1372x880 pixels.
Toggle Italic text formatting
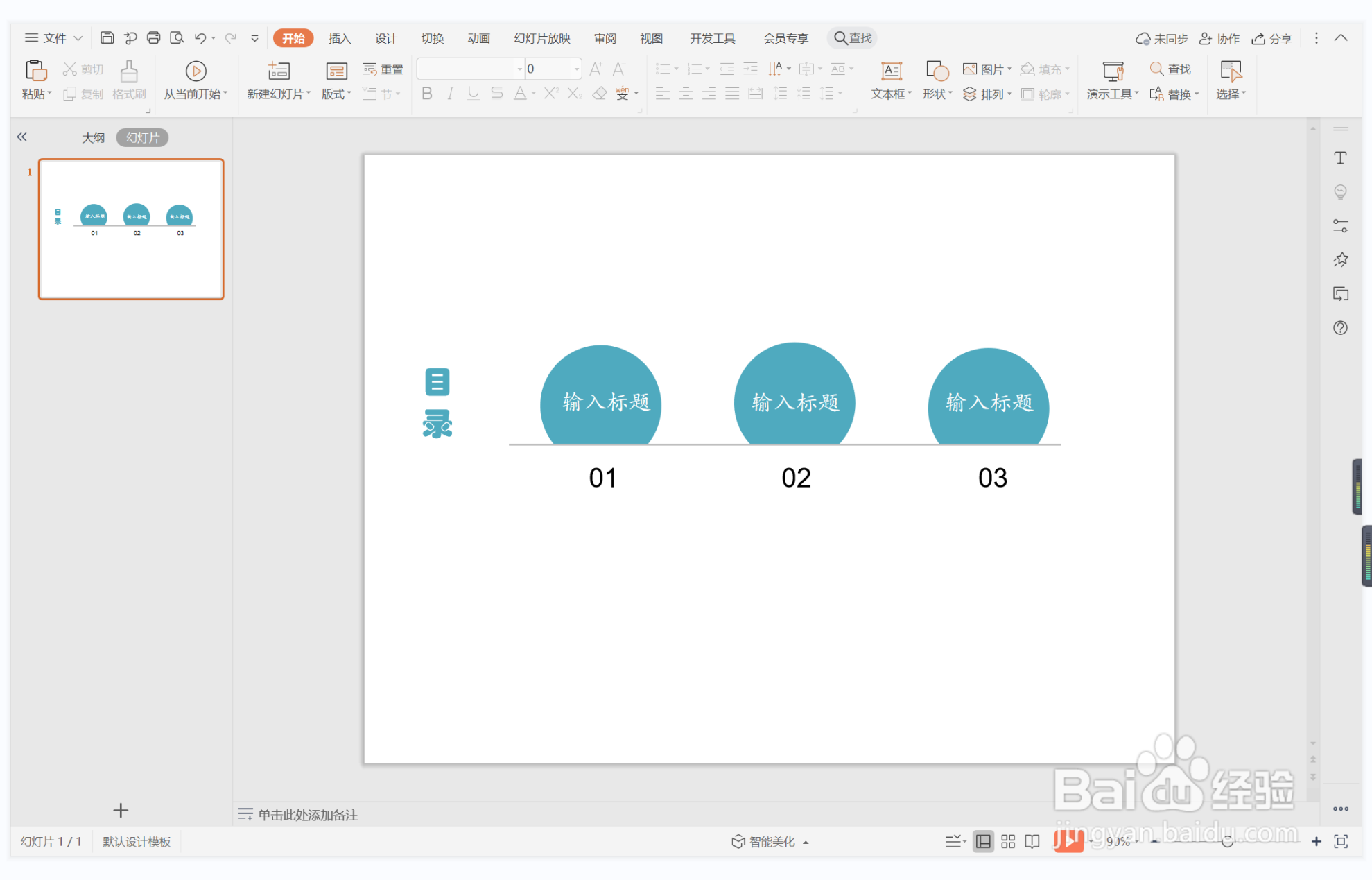click(x=450, y=94)
